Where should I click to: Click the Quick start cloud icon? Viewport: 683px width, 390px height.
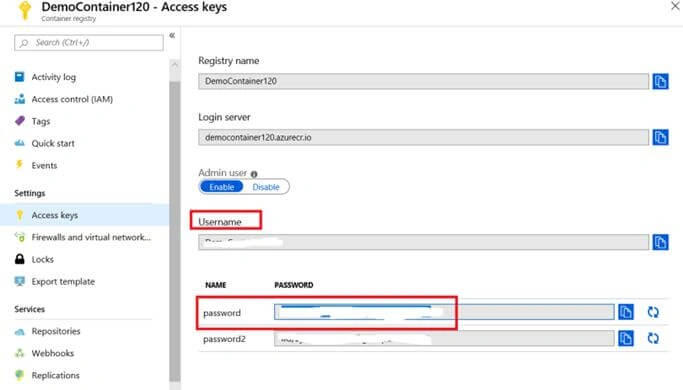tap(20, 143)
